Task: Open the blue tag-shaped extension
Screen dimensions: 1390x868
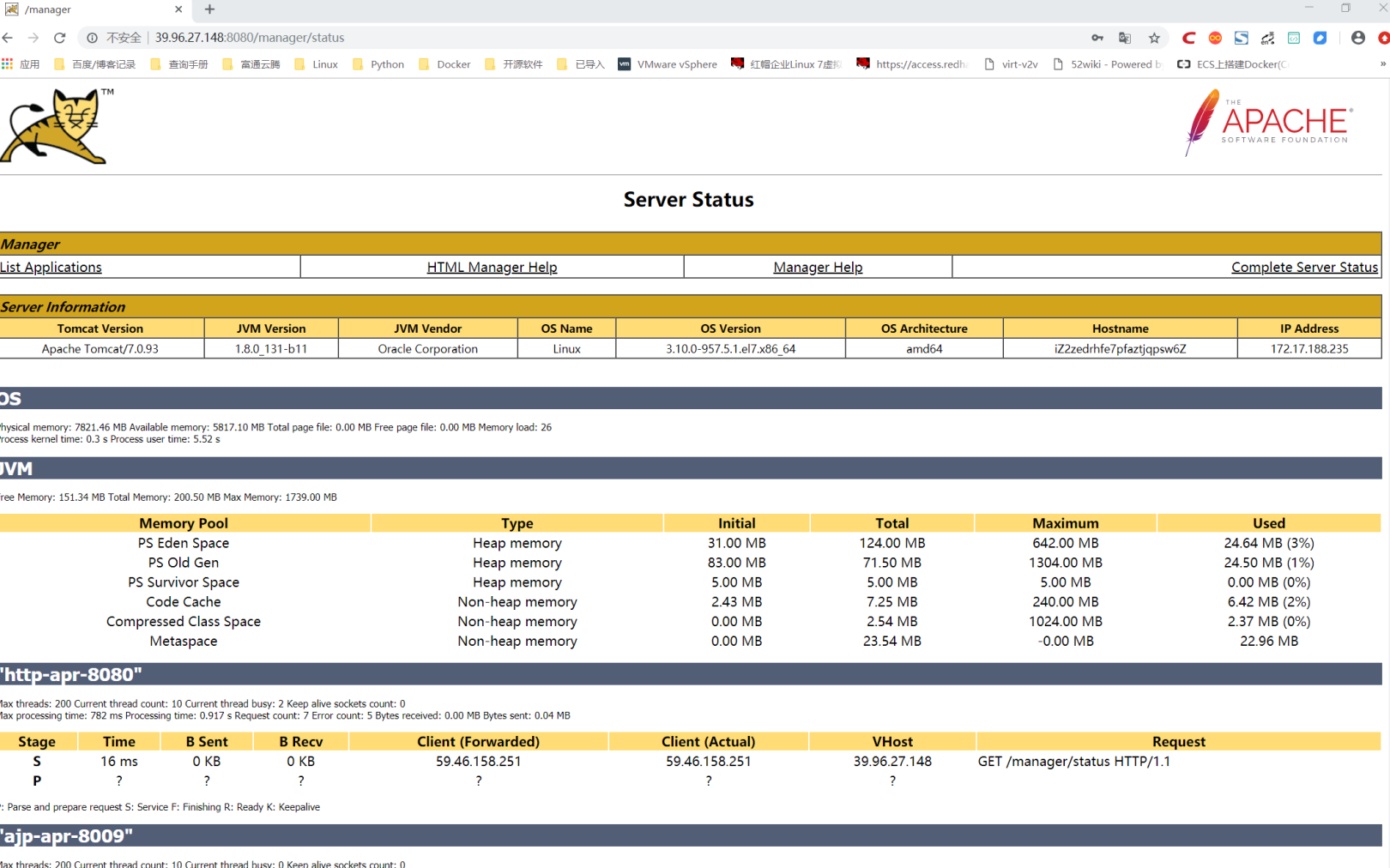Action: 1320,38
